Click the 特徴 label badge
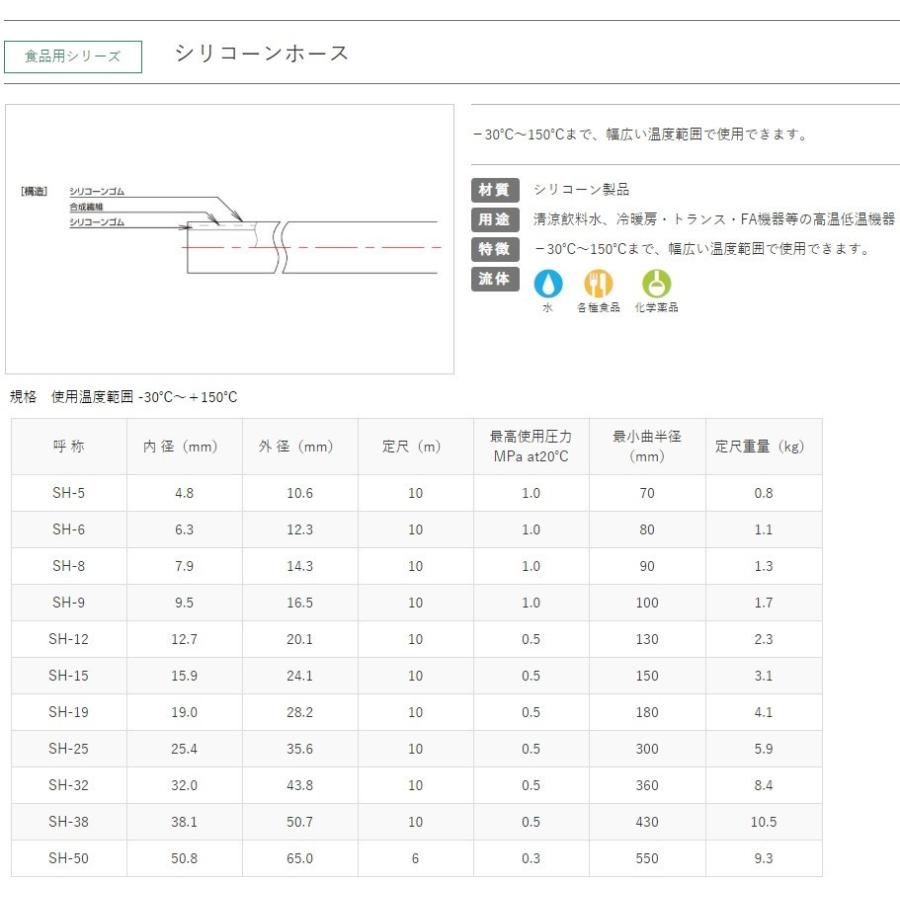This screenshot has height=900, width=900. (494, 249)
